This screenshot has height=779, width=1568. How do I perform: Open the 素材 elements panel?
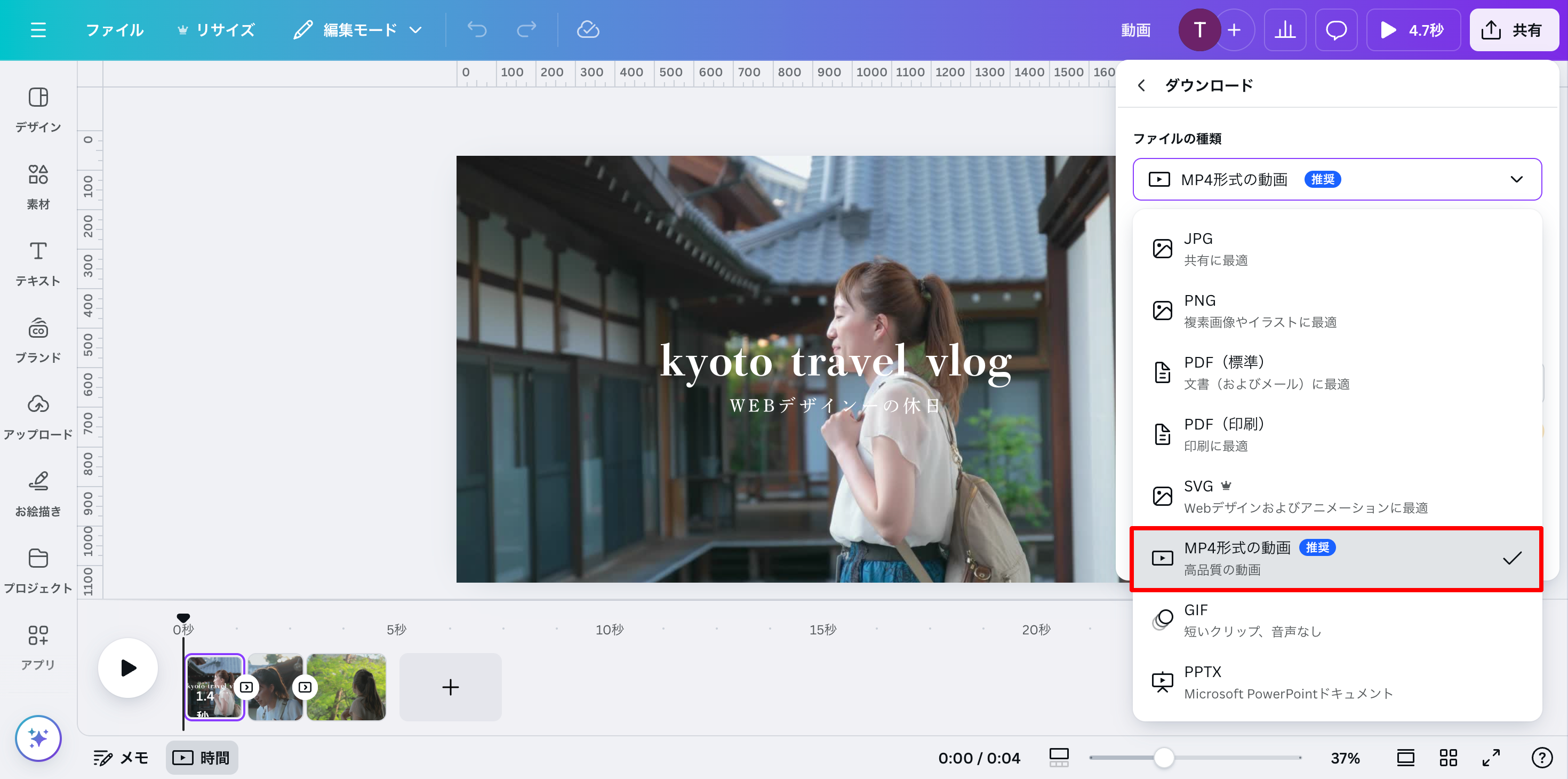pyautogui.click(x=38, y=186)
